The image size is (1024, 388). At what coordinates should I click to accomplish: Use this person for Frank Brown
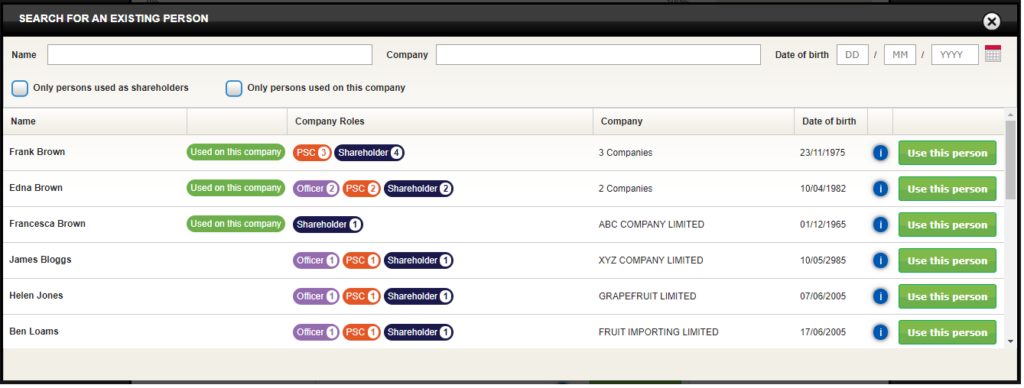coord(947,153)
